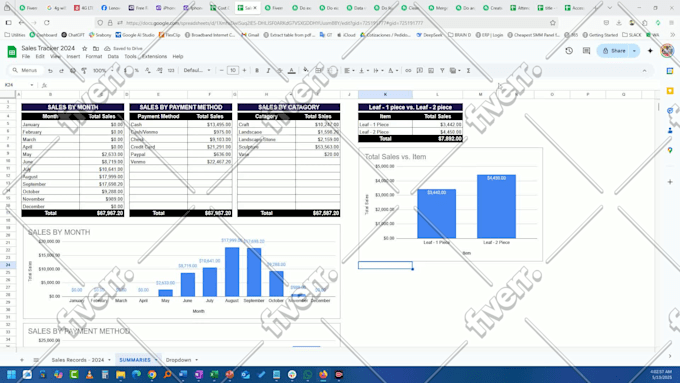The width and height of the screenshot is (680, 383).
Task: Open the Data menu
Action: pos(113,56)
